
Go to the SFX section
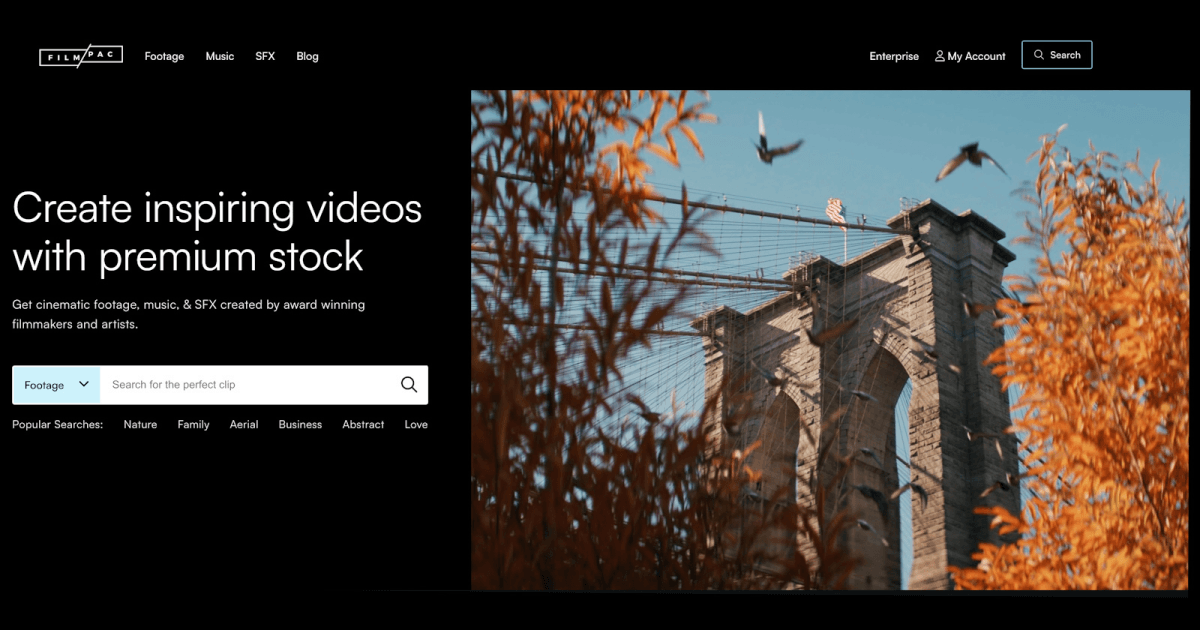coord(265,56)
